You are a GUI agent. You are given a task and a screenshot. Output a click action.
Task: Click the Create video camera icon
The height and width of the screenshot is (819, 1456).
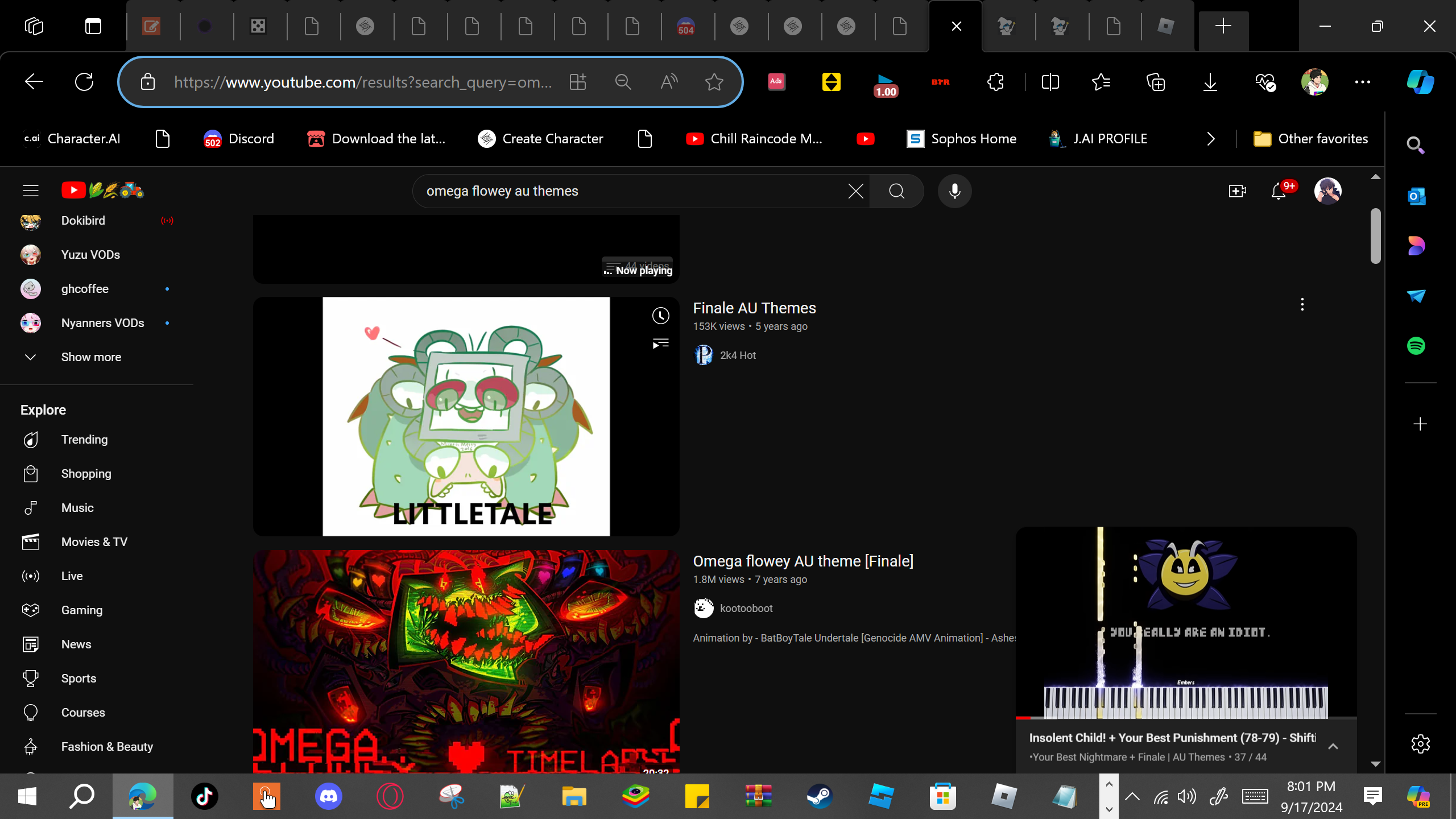click(x=1237, y=191)
